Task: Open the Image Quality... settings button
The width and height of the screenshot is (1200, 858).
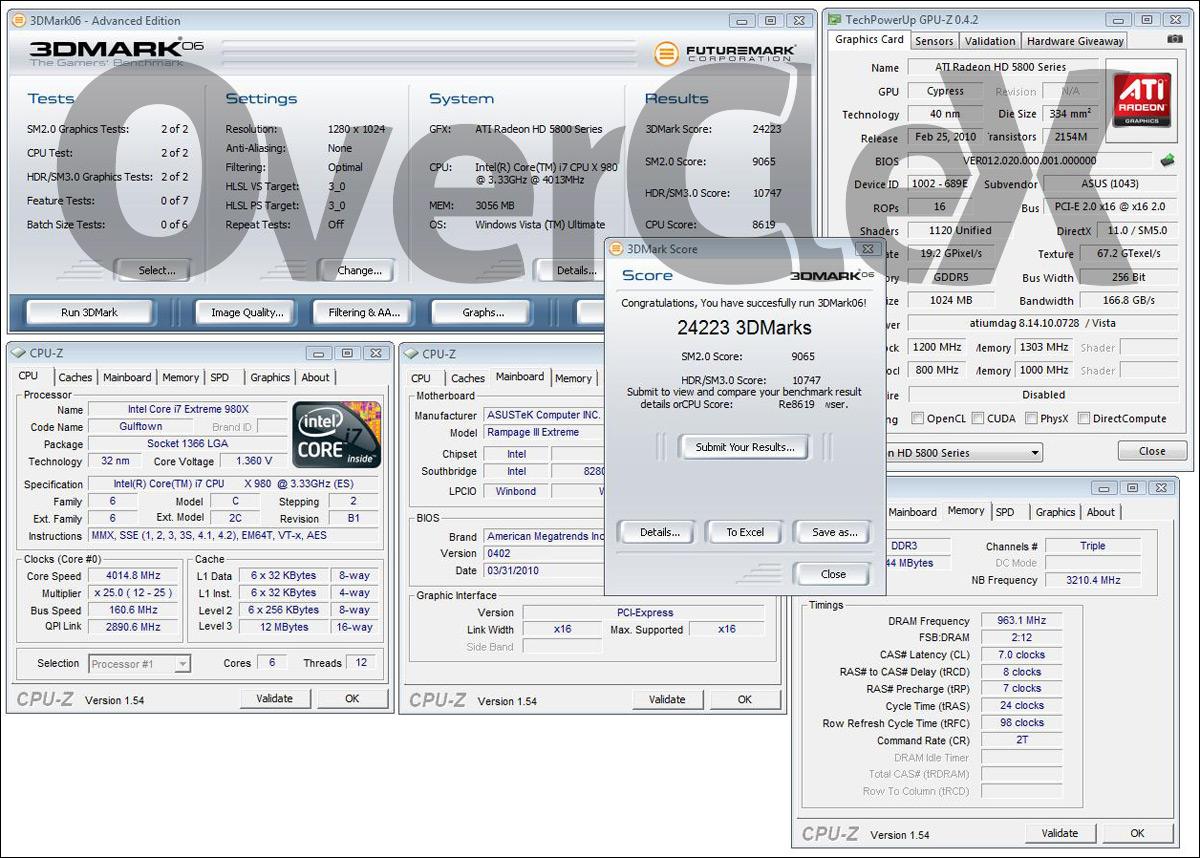Action: click(247, 312)
